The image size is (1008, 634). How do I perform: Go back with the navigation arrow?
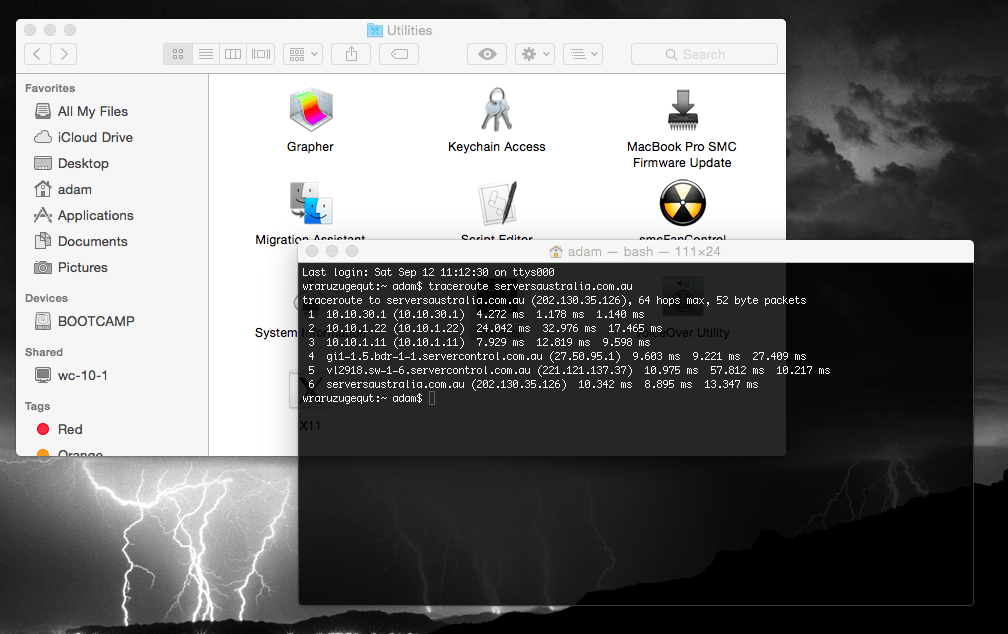(38, 54)
